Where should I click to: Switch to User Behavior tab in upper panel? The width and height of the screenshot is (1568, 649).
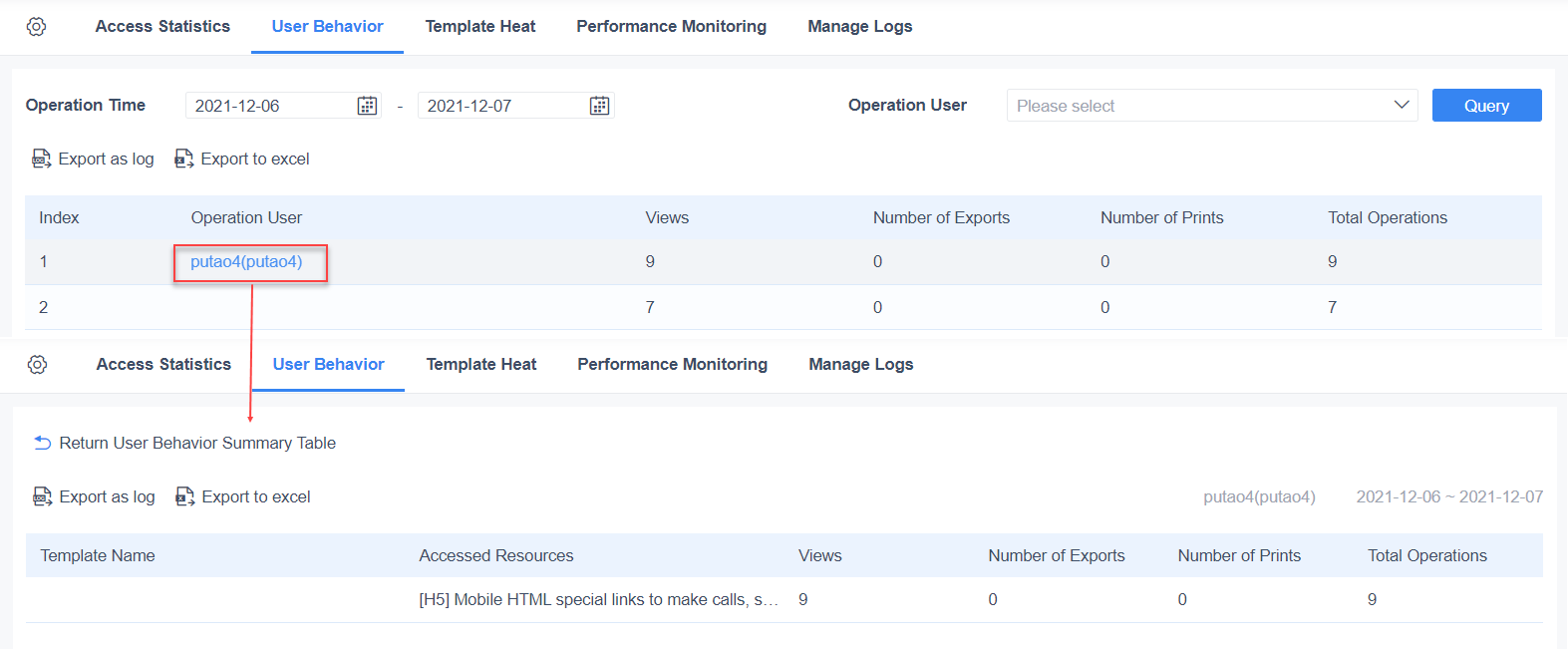327,27
